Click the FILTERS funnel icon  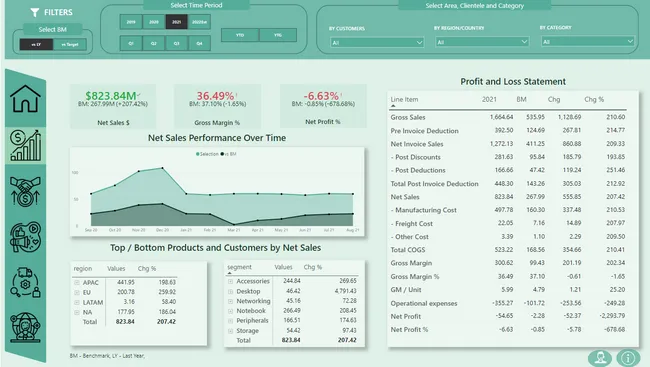(x=35, y=13)
